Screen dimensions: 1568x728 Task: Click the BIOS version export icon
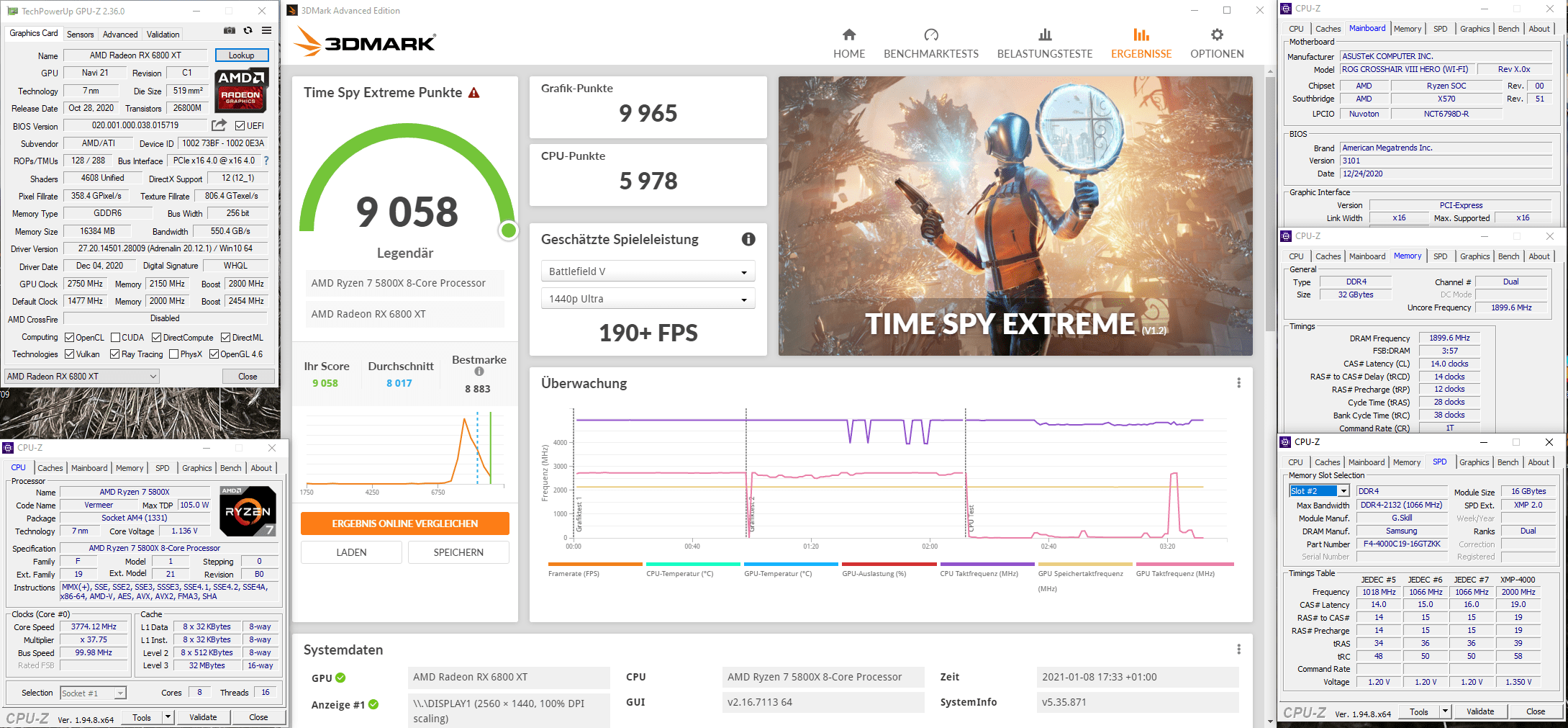tap(219, 125)
